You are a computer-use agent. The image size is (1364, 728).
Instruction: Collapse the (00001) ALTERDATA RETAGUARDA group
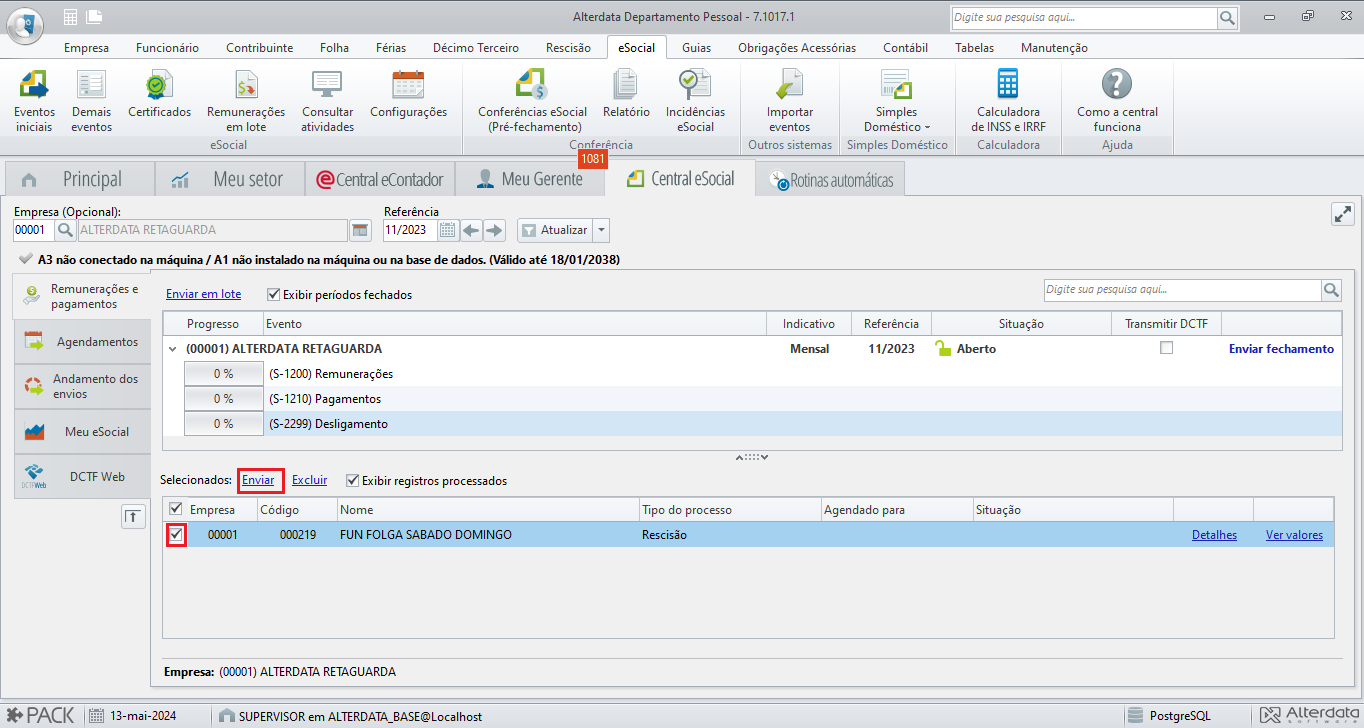pyautogui.click(x=173, y=349)
